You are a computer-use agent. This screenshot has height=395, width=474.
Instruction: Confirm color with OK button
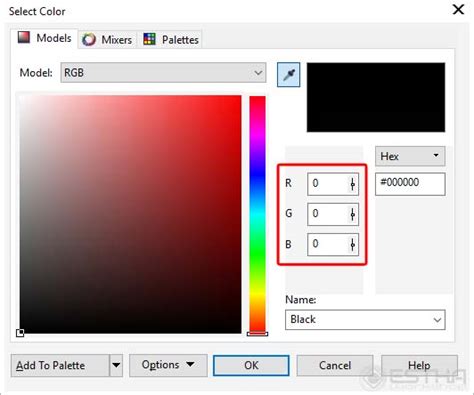click(x=251, y=365)
